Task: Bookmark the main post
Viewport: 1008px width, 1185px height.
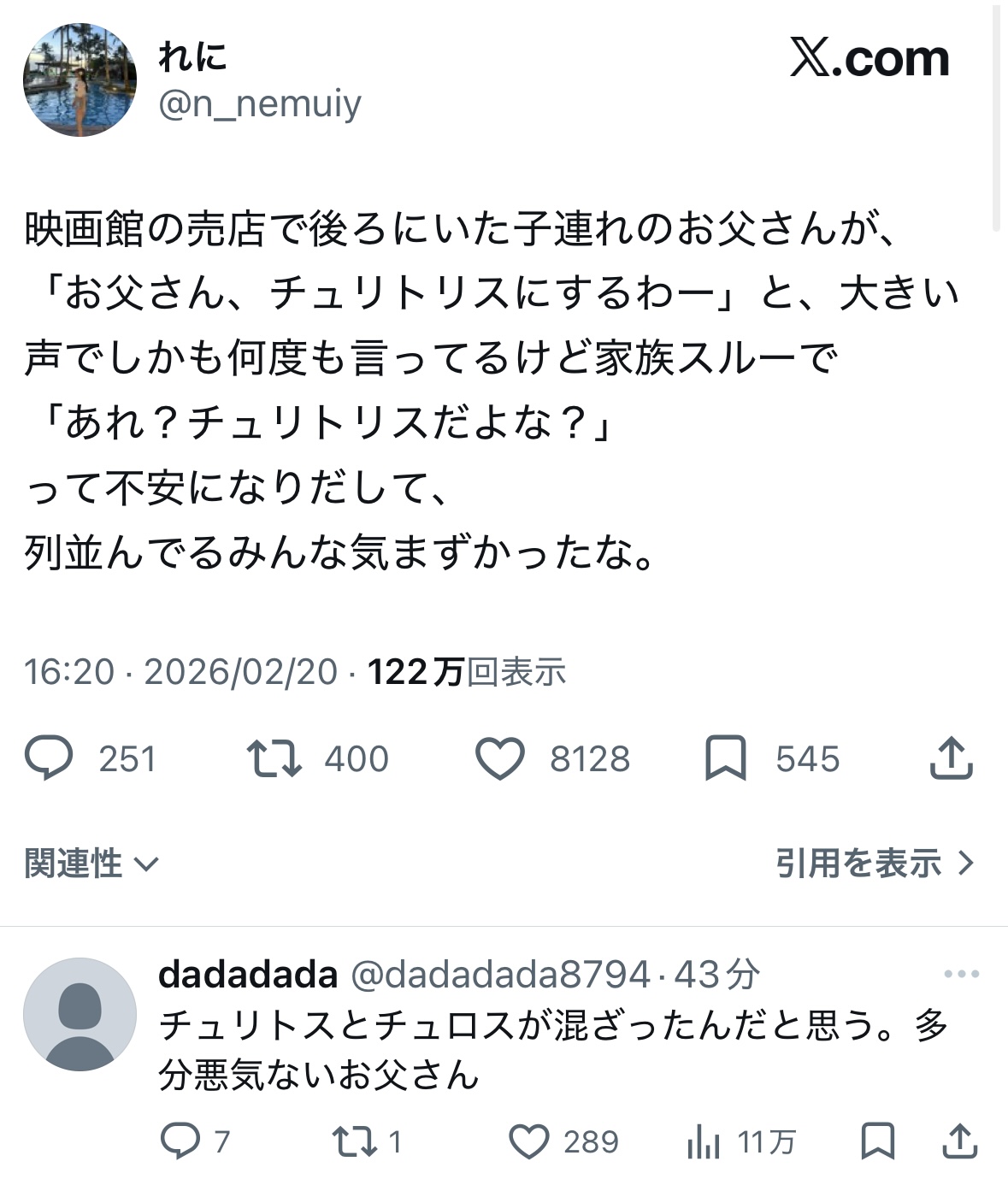Action: 725,758
